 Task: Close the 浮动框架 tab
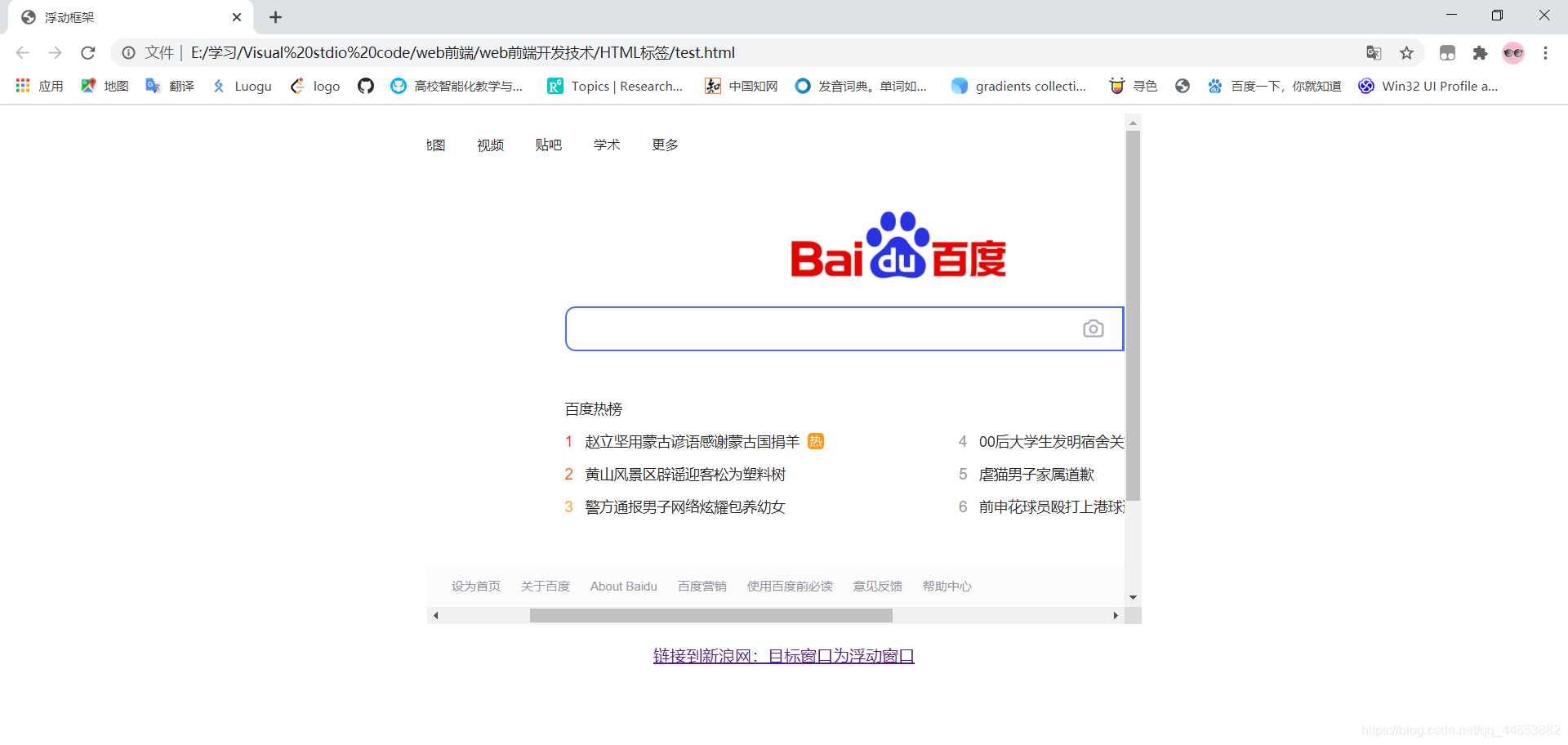237,17
